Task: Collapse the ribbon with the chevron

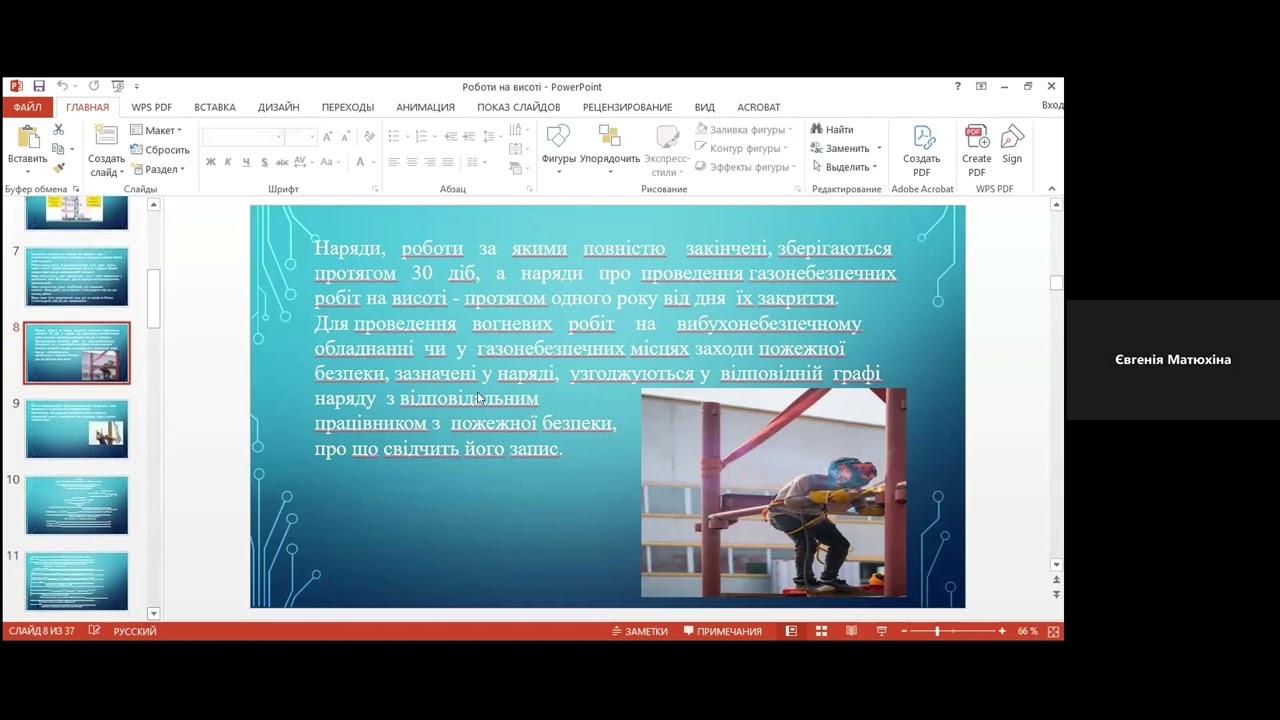Action: (1051, 189)
